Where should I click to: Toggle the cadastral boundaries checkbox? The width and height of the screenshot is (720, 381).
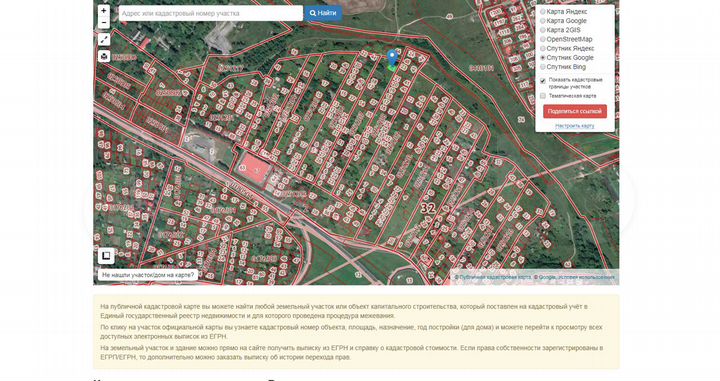pyautogui.click(x=543, y=80)
